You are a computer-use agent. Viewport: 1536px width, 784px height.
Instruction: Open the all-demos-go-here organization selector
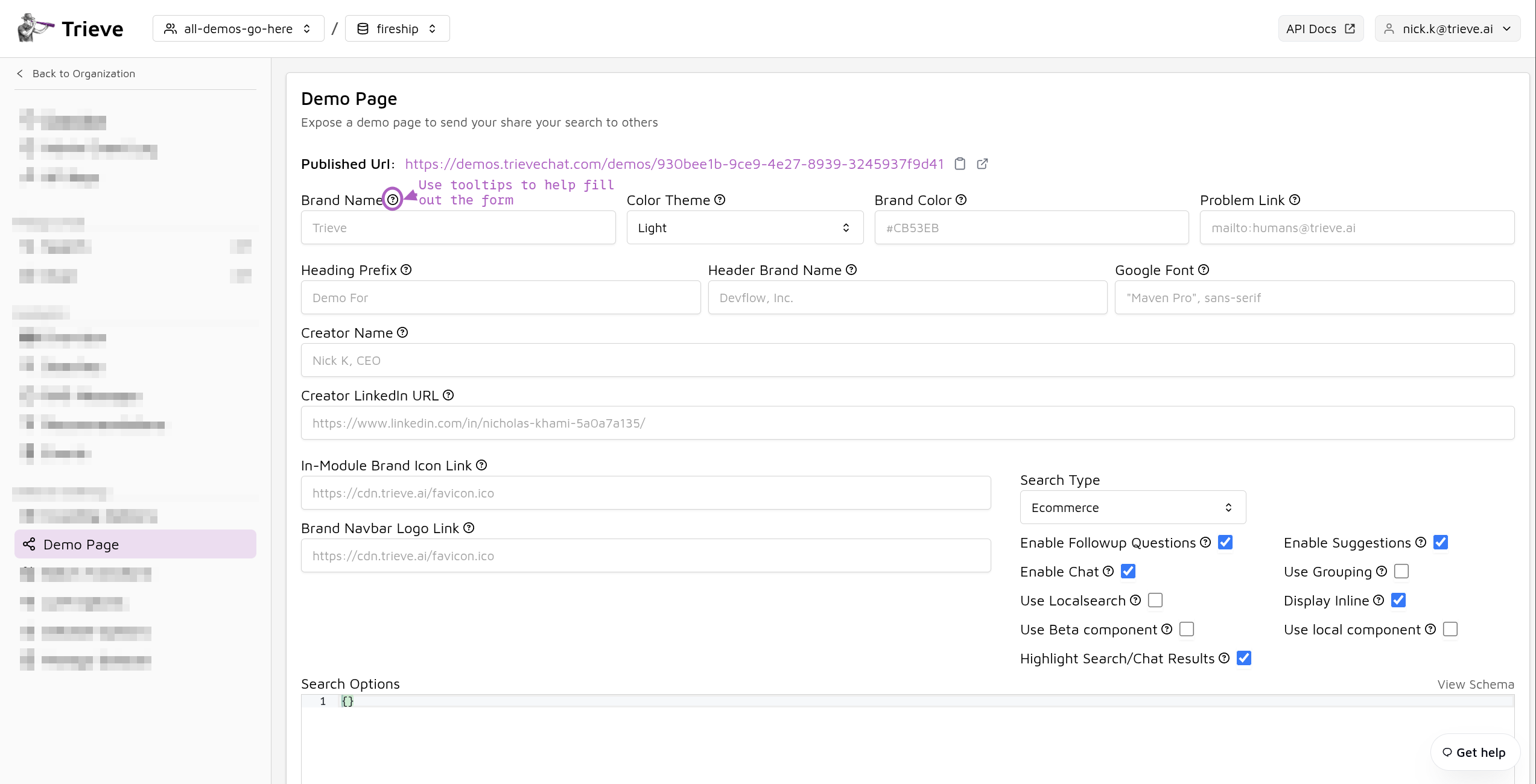[x=238, y=28]
